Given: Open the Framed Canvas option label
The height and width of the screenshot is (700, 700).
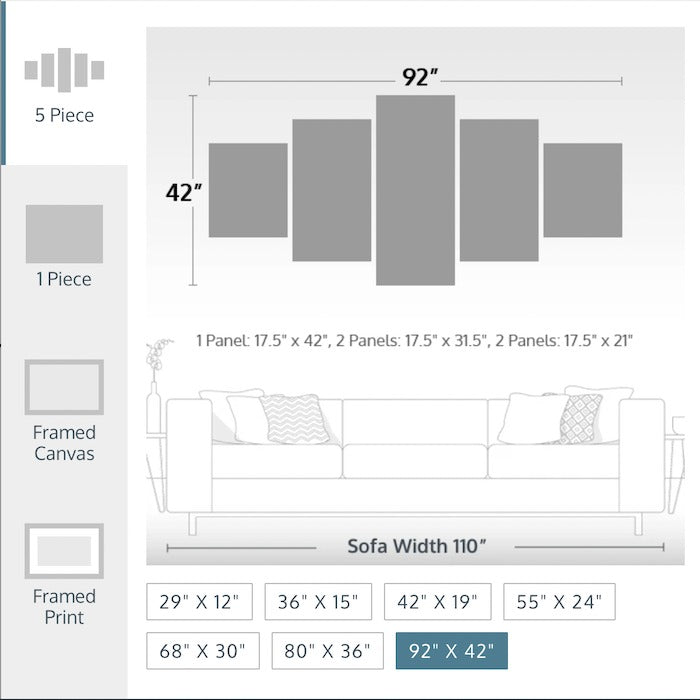Looking at the screenshot, I should click(64, 443).
